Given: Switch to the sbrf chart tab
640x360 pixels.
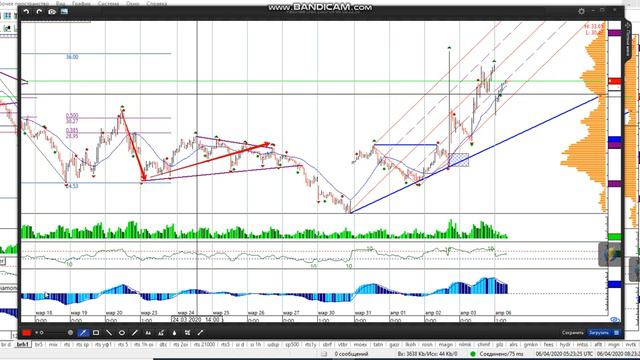Looking at the screenshot, I should pos(327,344).
